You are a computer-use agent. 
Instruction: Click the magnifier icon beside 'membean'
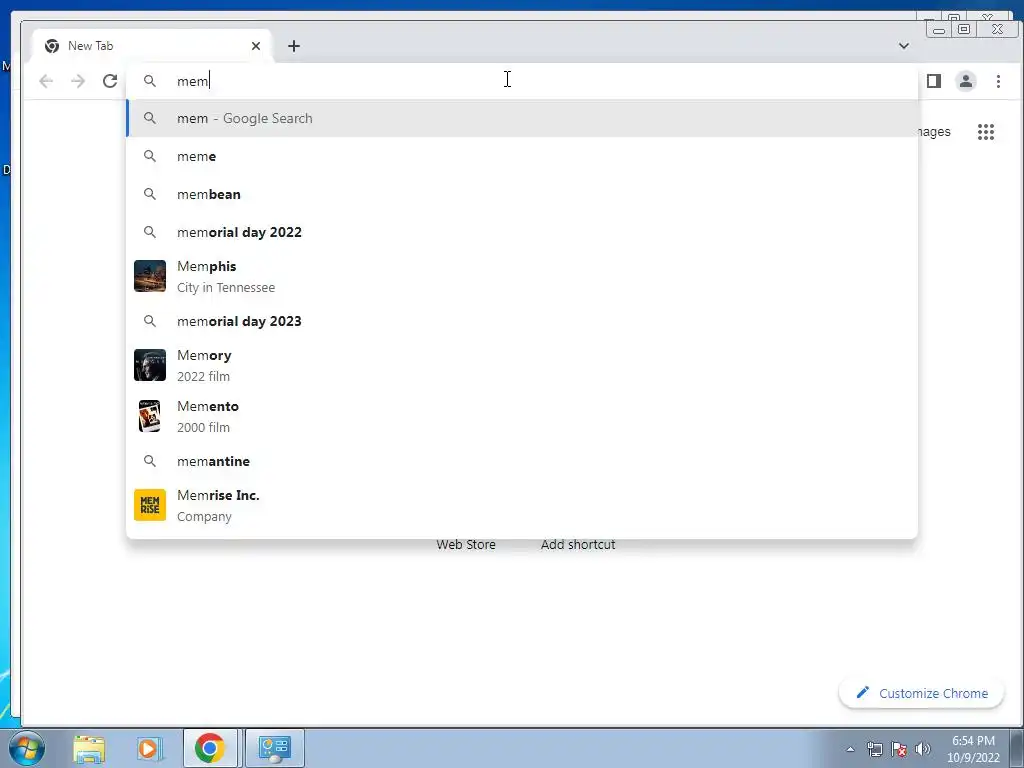pyautogui.click(x=150, y=194)
